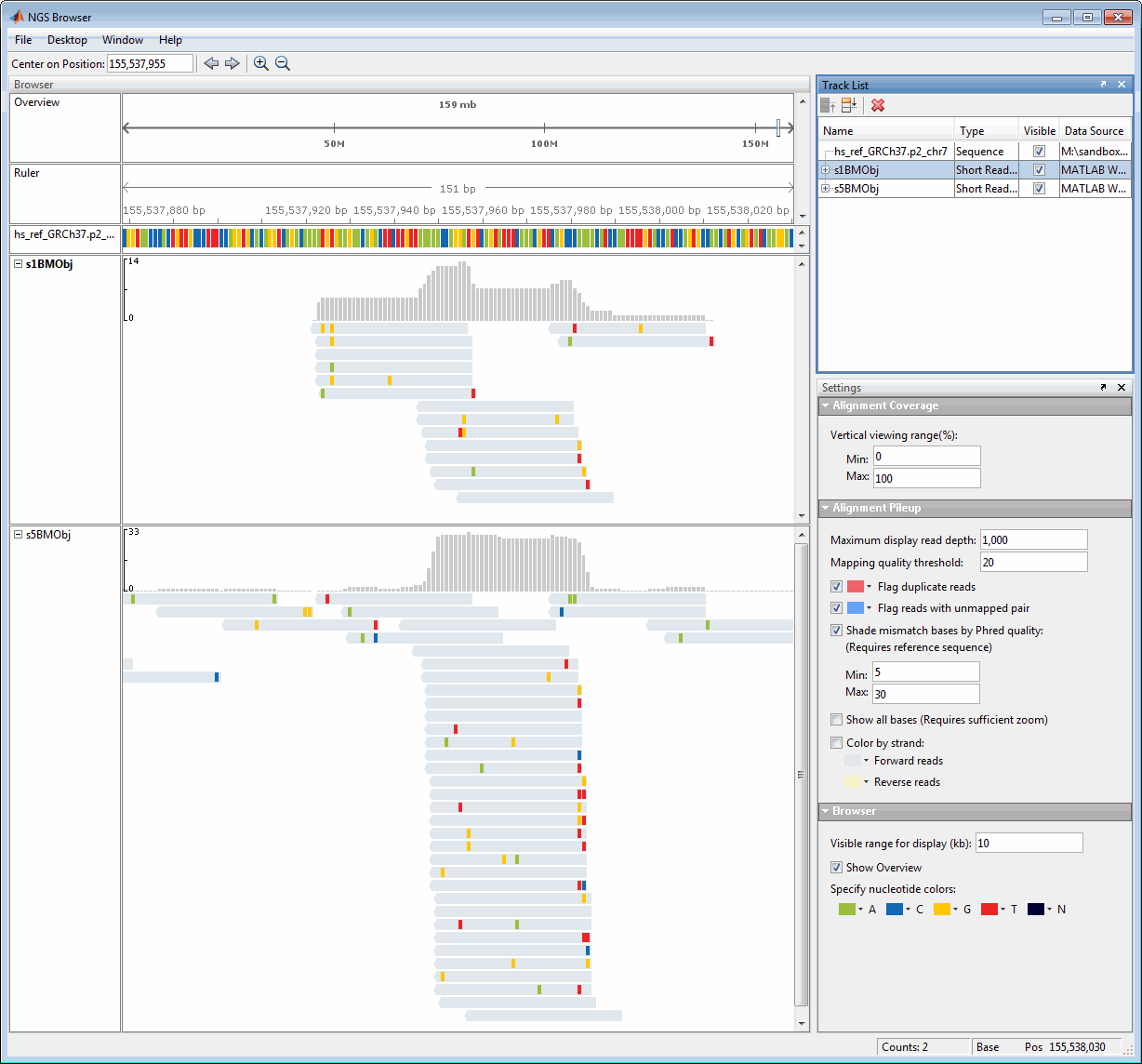Collapse the s5BMObj track in browser
Image resolution: width=1142 pixels, height=1064 pixels.
click(19, 535)
